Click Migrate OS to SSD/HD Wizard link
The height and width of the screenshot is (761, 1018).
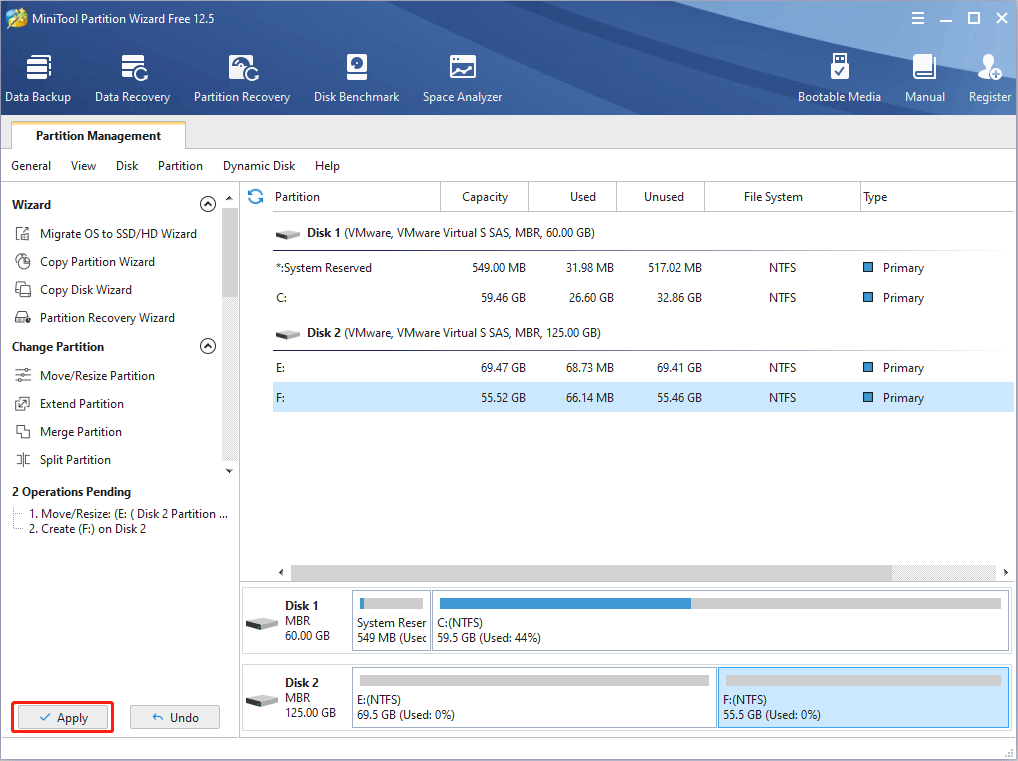click(x=118, y=234)
